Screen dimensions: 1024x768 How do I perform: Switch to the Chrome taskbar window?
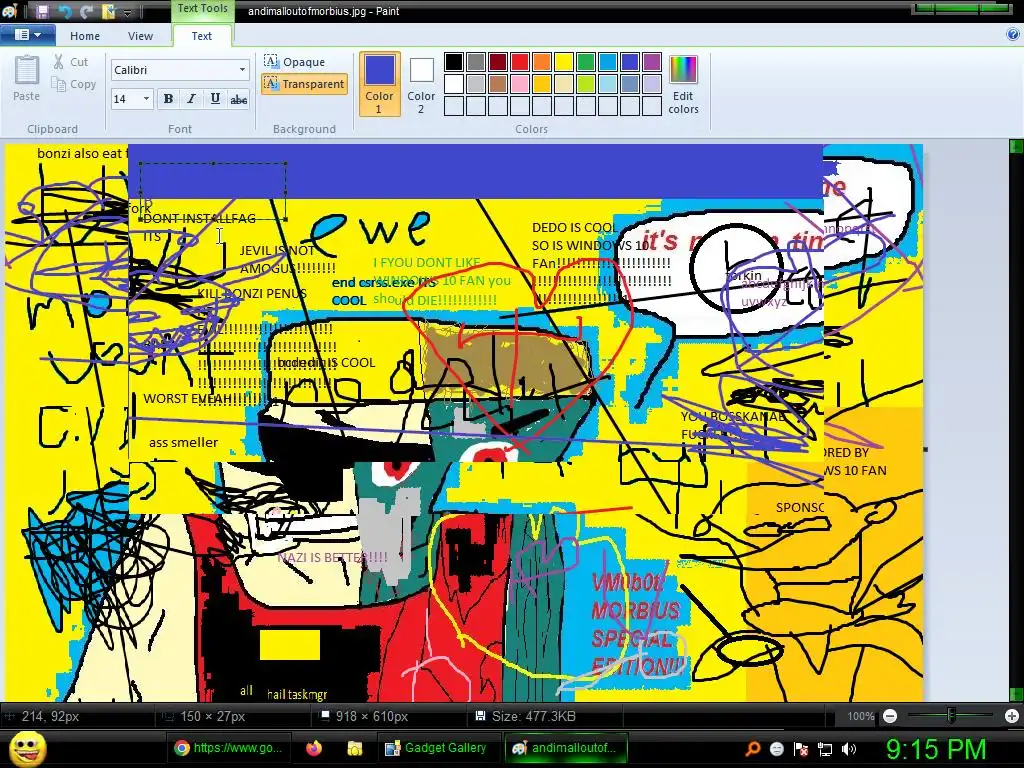tap(228, 748)
